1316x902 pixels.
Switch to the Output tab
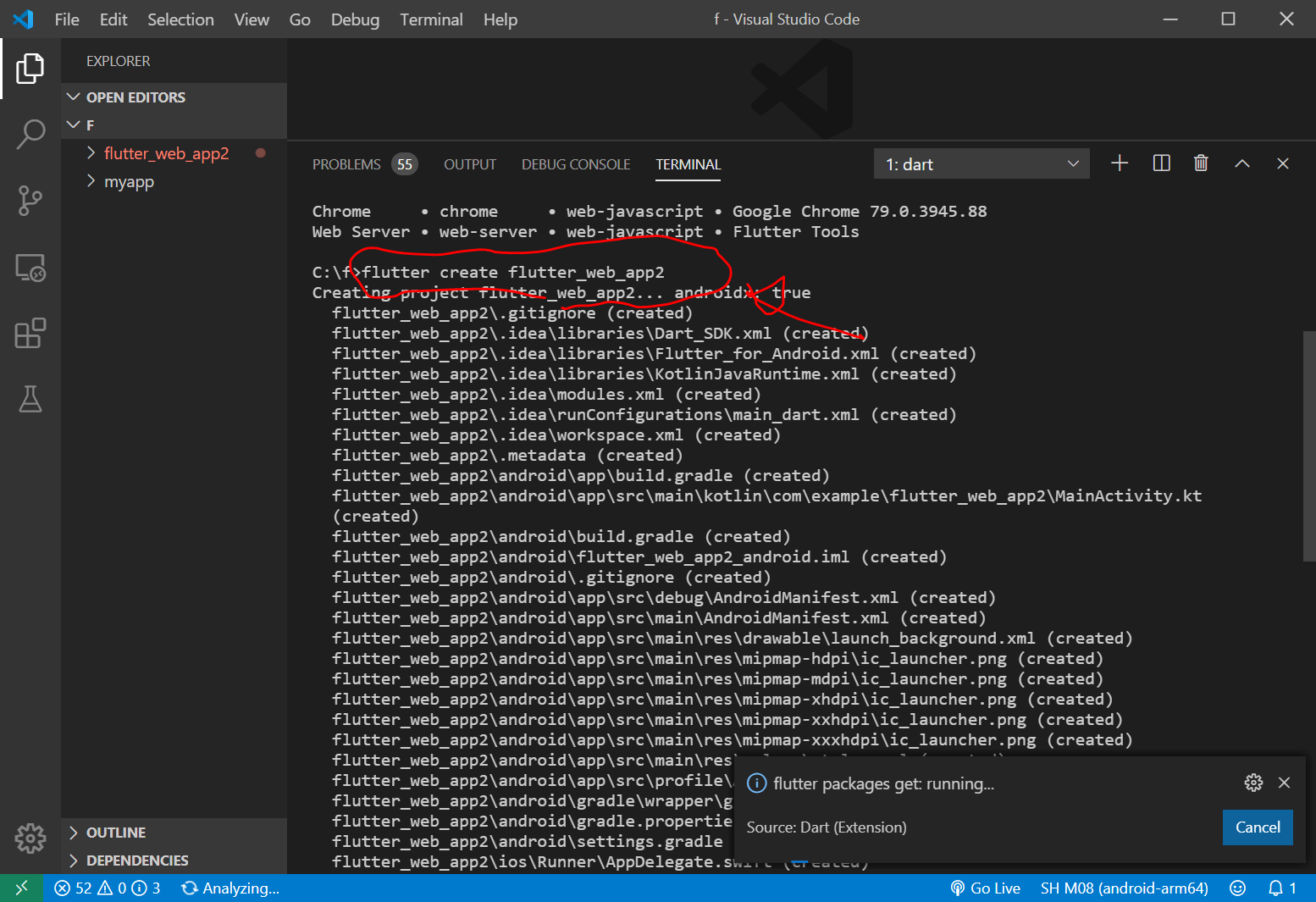(x=470, y=164)
